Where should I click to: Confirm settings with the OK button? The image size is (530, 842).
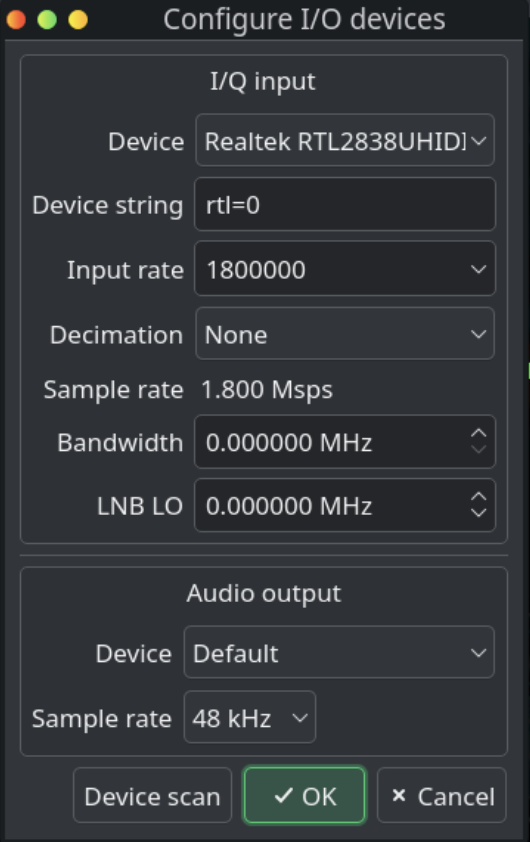click(304, 796)
